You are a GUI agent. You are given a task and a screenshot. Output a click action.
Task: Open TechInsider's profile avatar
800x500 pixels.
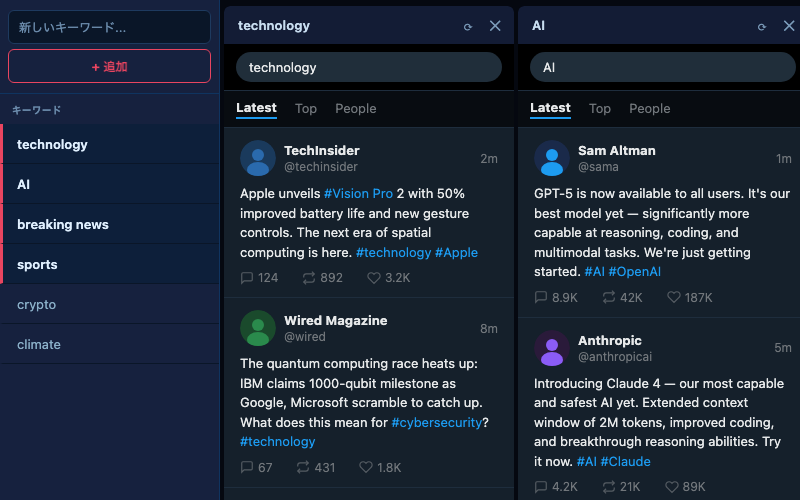258,158
